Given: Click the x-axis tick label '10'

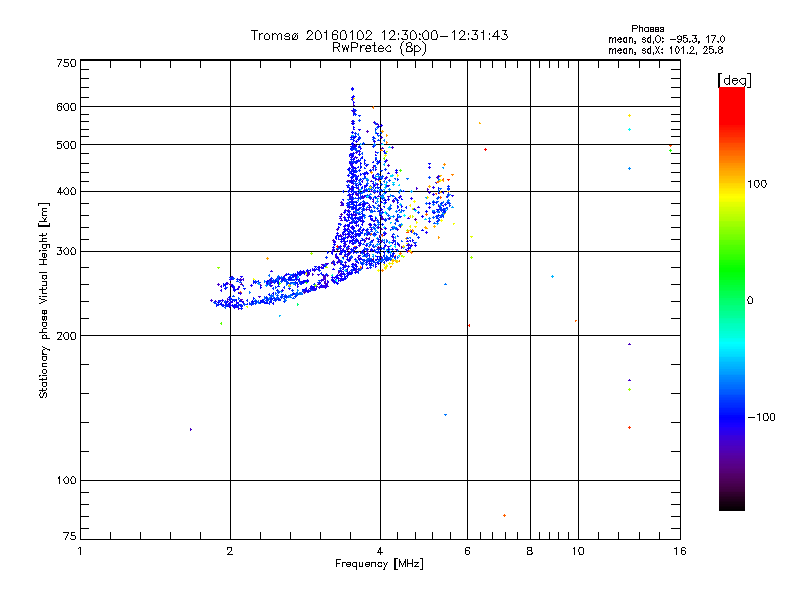Looking at the screenshot, I should click(x=578, y=551).
